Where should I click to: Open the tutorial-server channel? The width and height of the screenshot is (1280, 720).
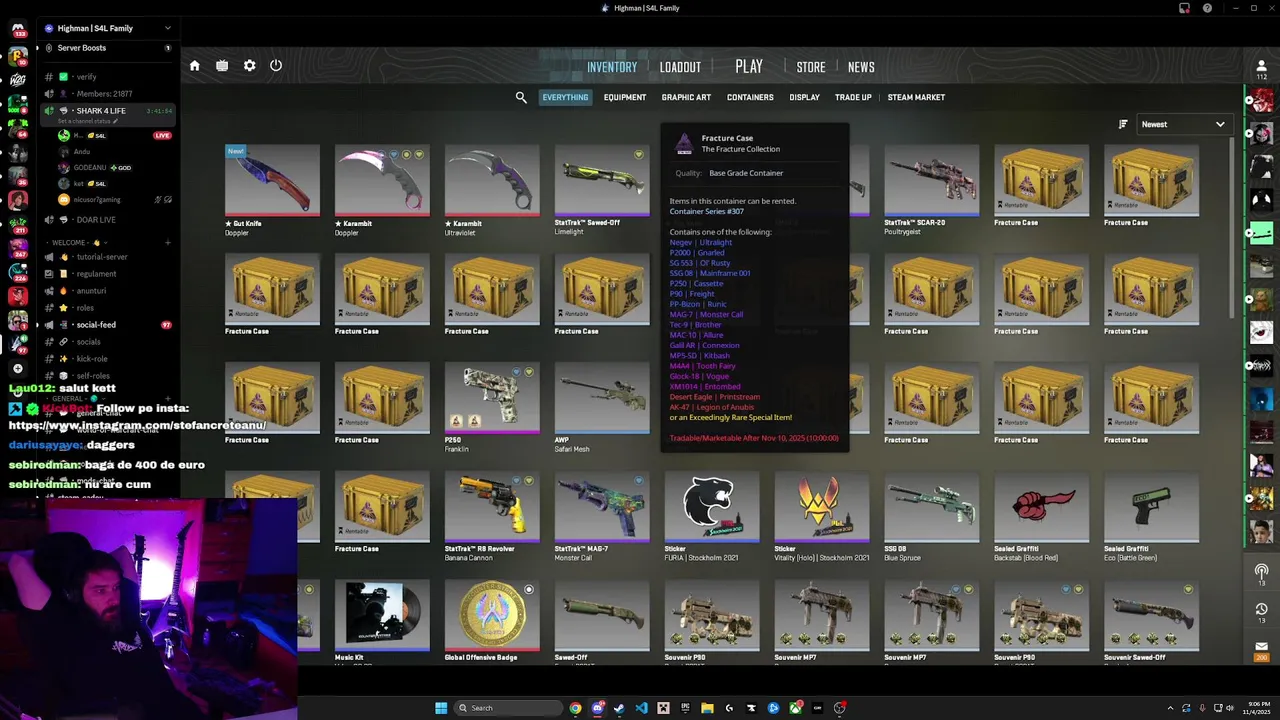[108, 256]
